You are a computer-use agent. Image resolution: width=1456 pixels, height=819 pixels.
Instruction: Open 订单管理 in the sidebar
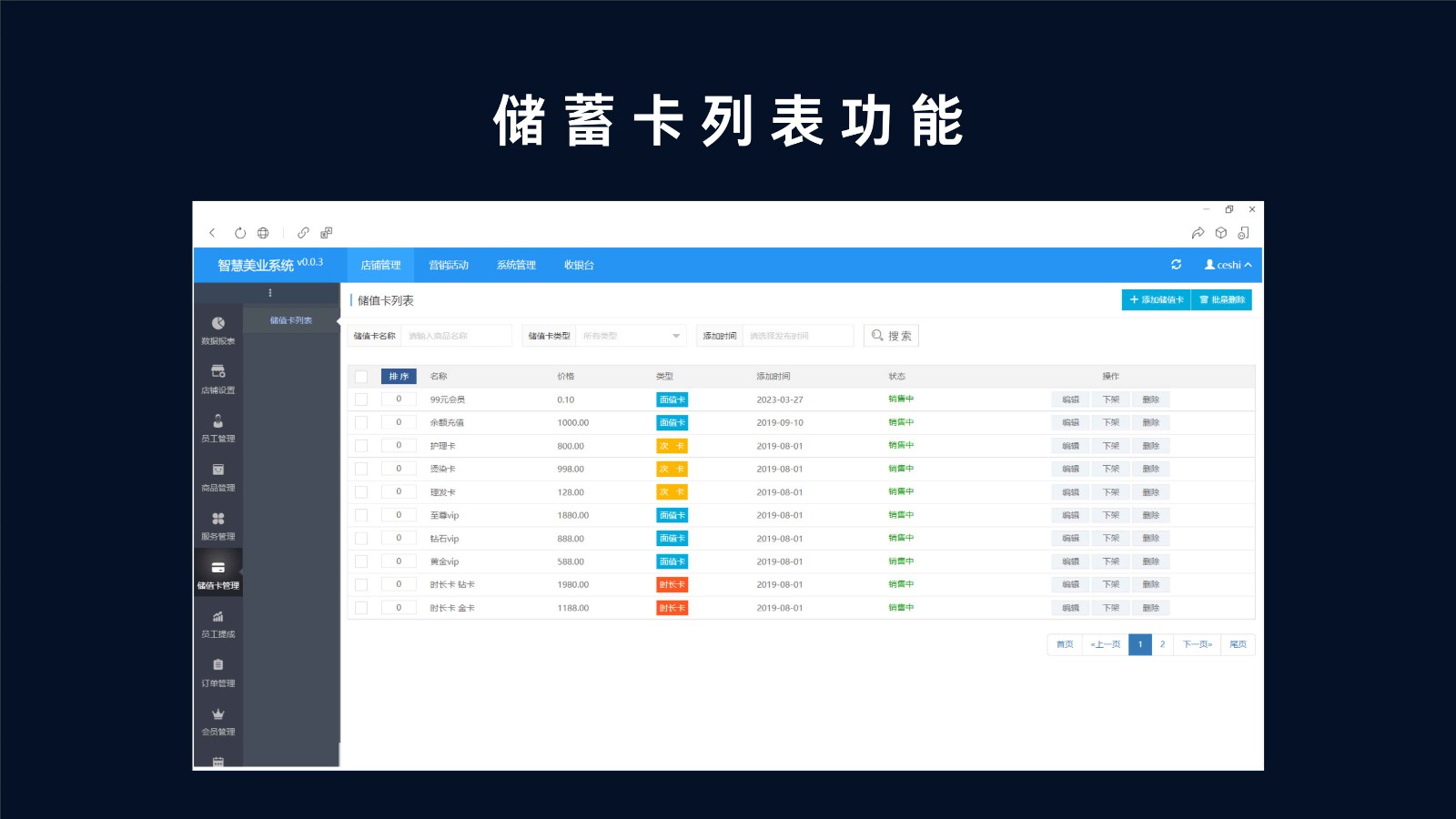(x=218, y=673)
